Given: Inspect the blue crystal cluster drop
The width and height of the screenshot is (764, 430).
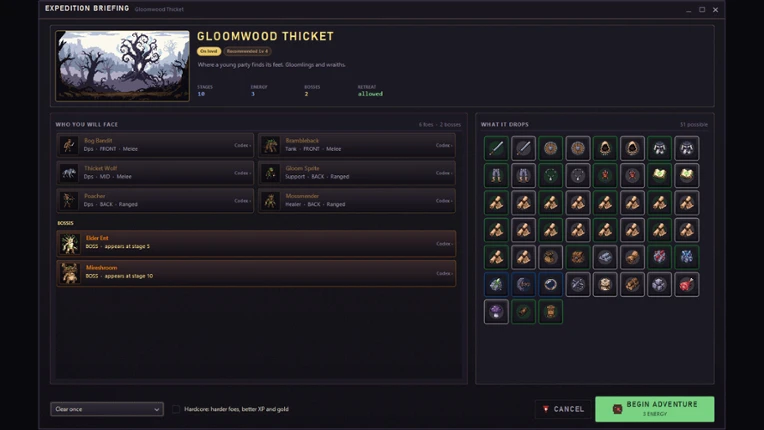Looking at the screenshot, I should (687, 257).
